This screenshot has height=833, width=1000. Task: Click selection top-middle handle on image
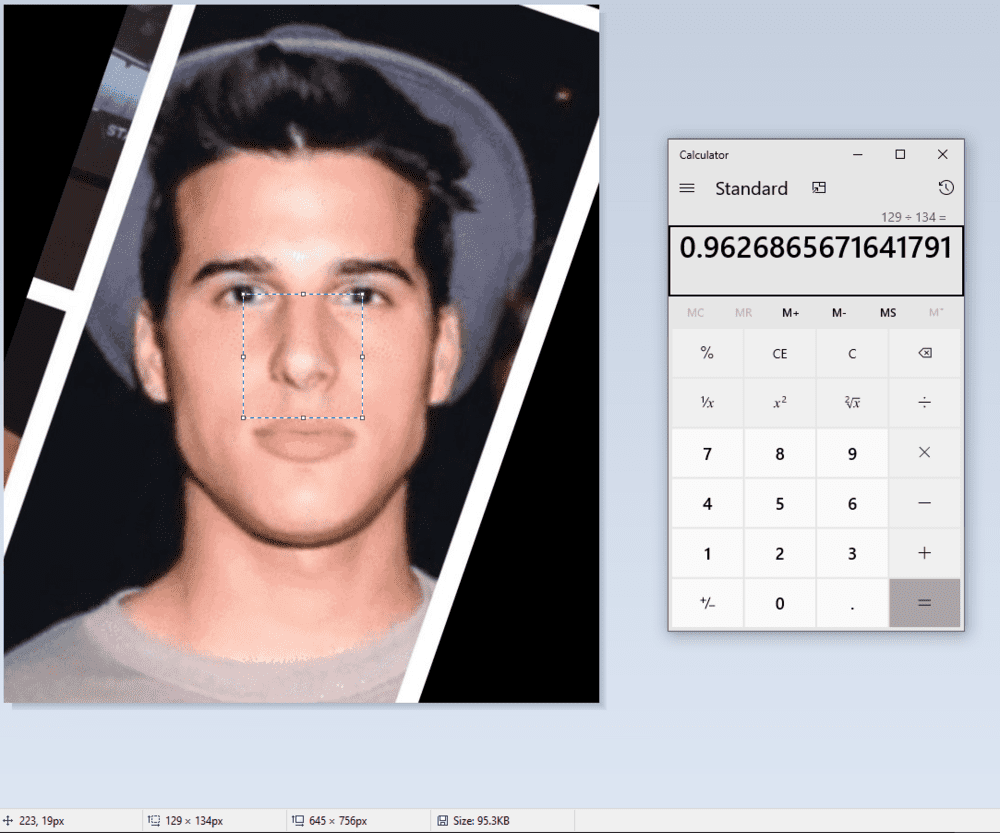pos(304,295)
